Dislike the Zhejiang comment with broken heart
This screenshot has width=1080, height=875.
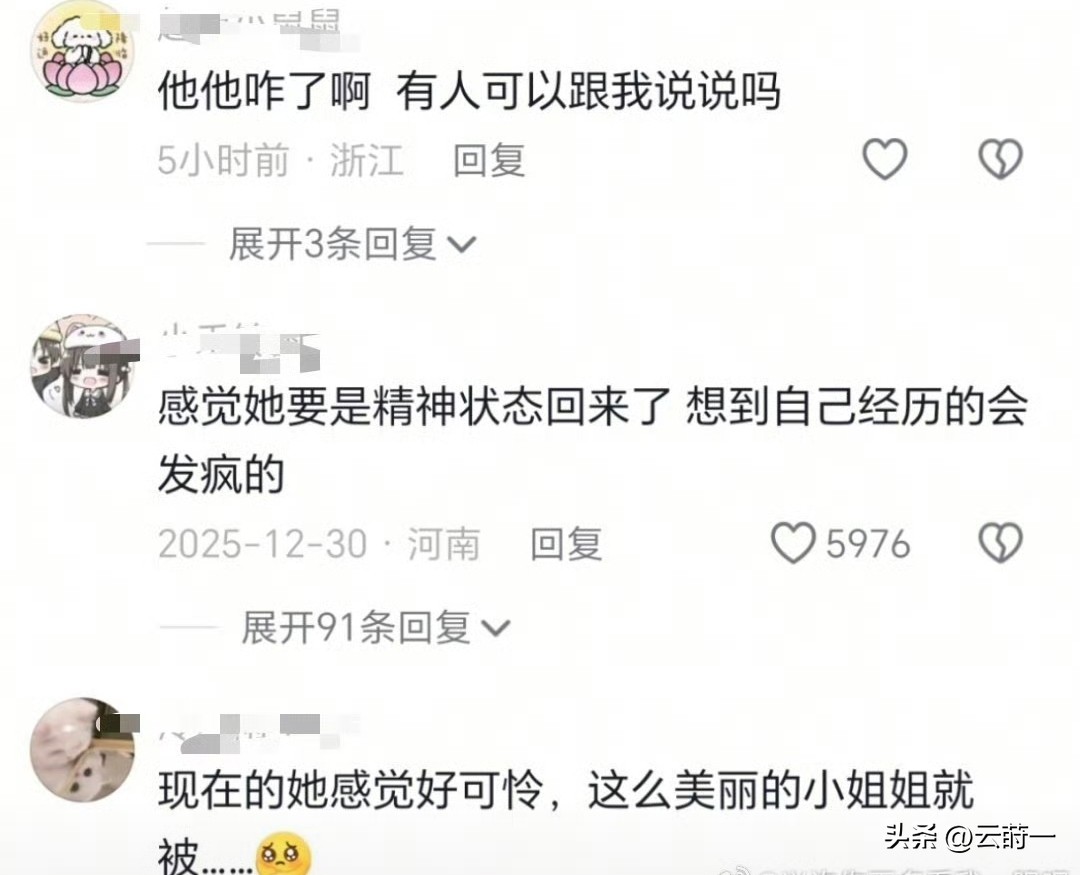pyautogui.click(x=1000, y=159)
